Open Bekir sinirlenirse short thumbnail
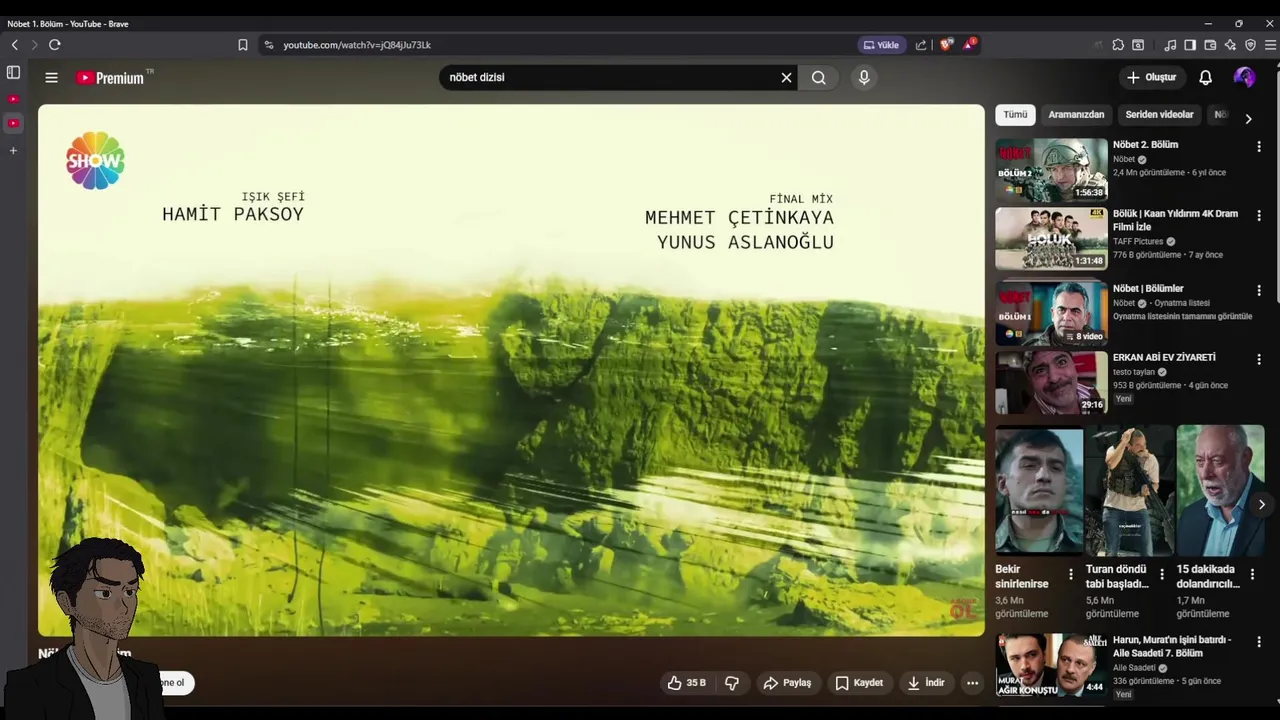 click(1039, 490)
